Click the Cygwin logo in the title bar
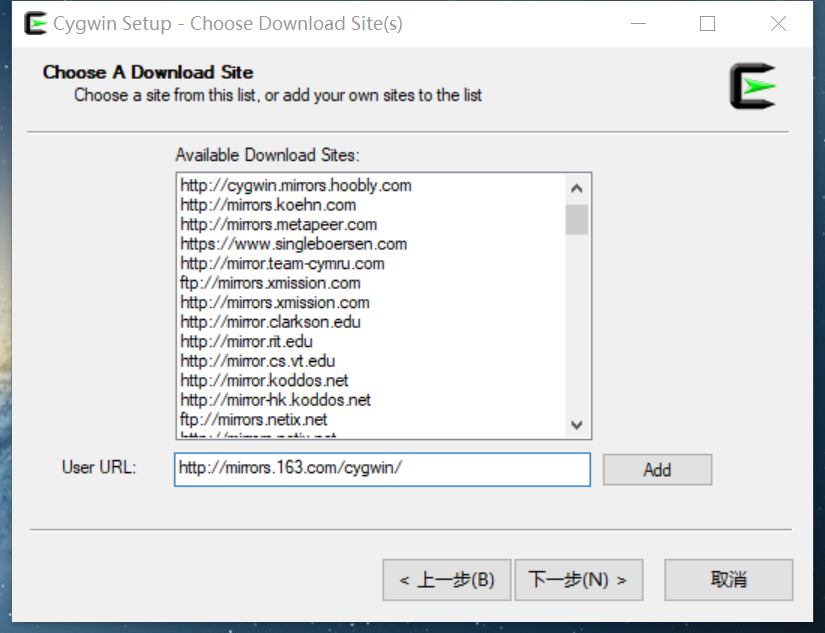Image resolution: width=825 pixels, height=633 pixels. click(x=35, y=23)
